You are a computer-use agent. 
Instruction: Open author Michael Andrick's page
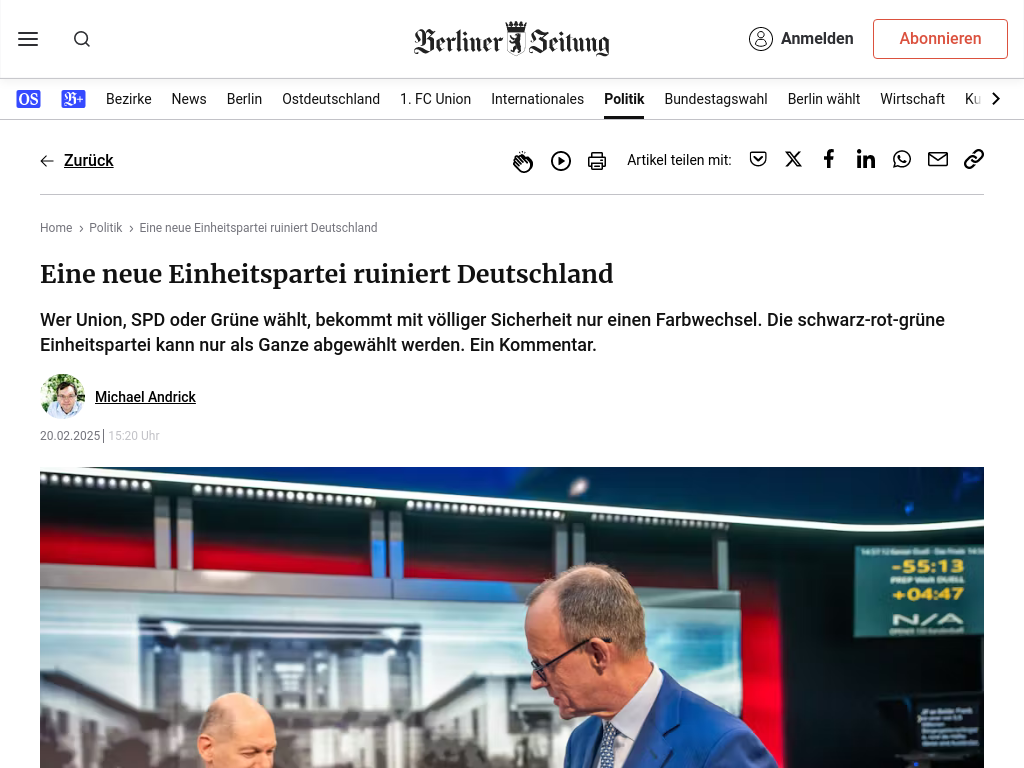145,396
